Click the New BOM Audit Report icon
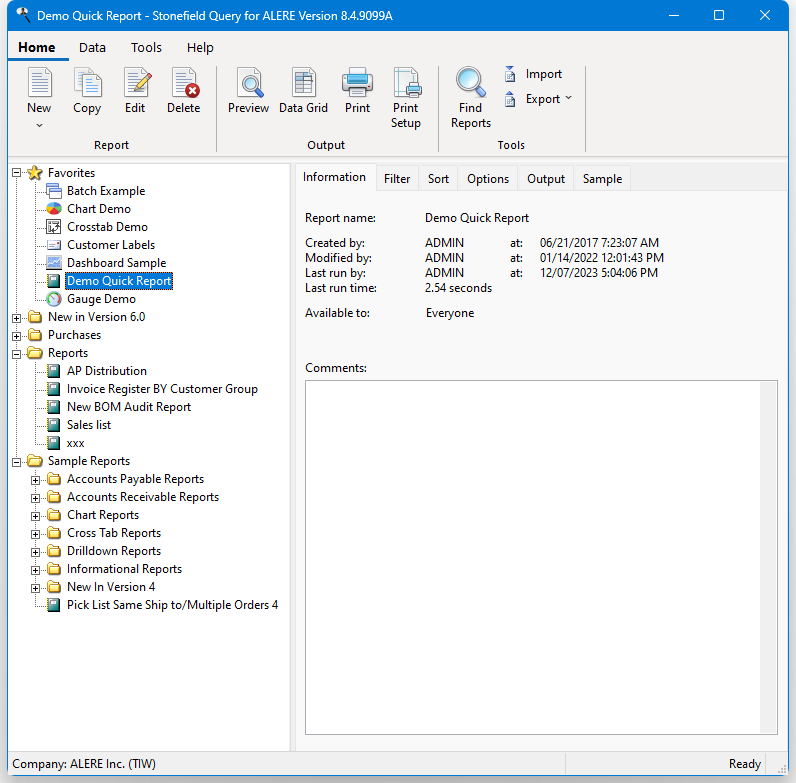Image resolution: width=796 pixels, height=783 pixels. [x=54, y=407]
